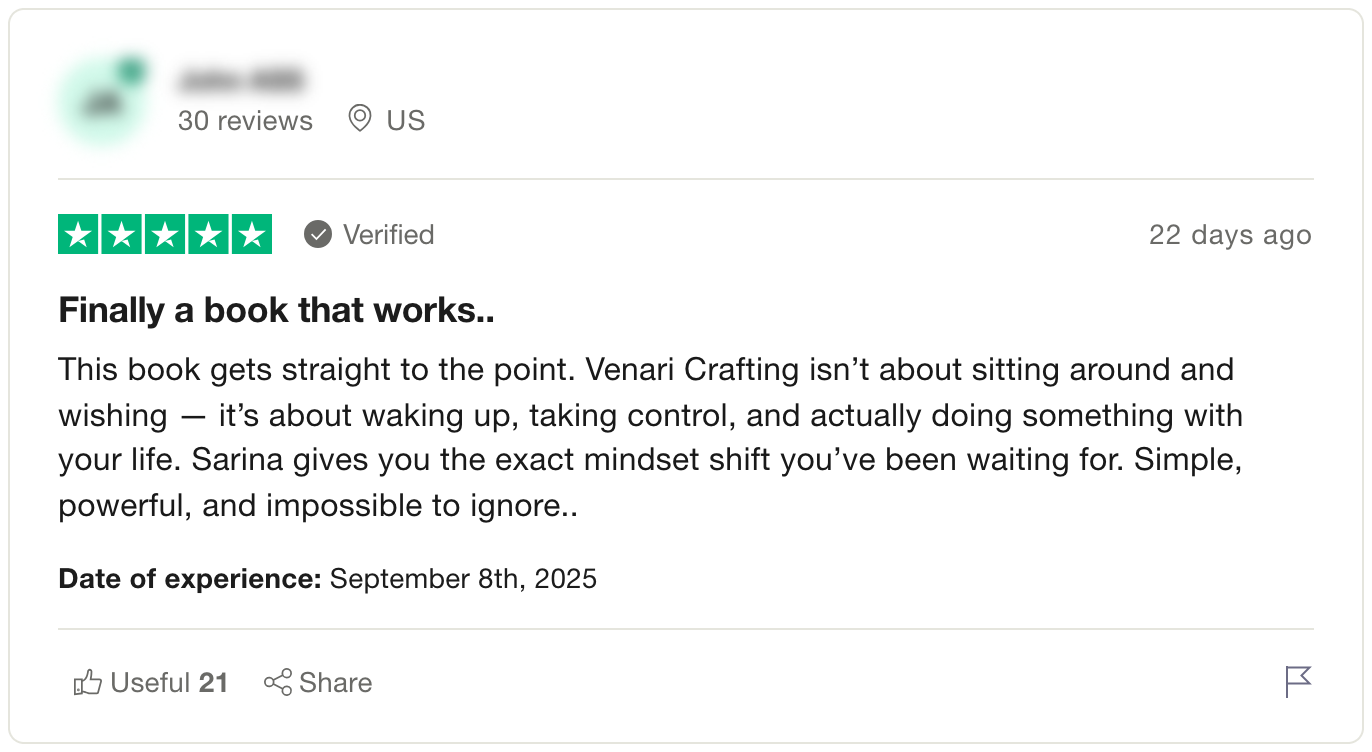Click the "Share" text label
The width and height of the screenshot is (1372, 752).
click(x=335, y=683)
